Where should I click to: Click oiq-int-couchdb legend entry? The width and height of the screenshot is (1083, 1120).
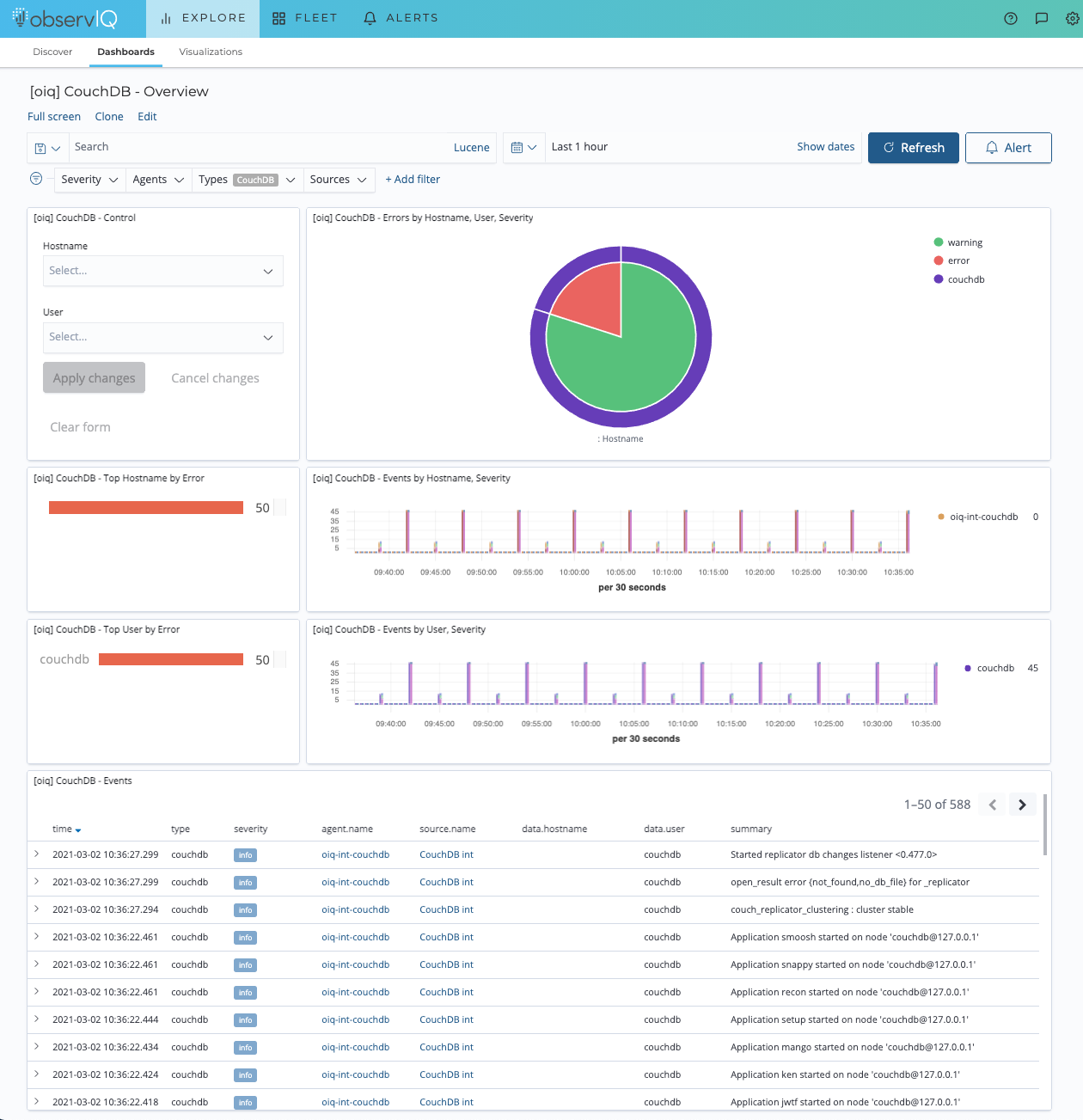click(983, 517)
